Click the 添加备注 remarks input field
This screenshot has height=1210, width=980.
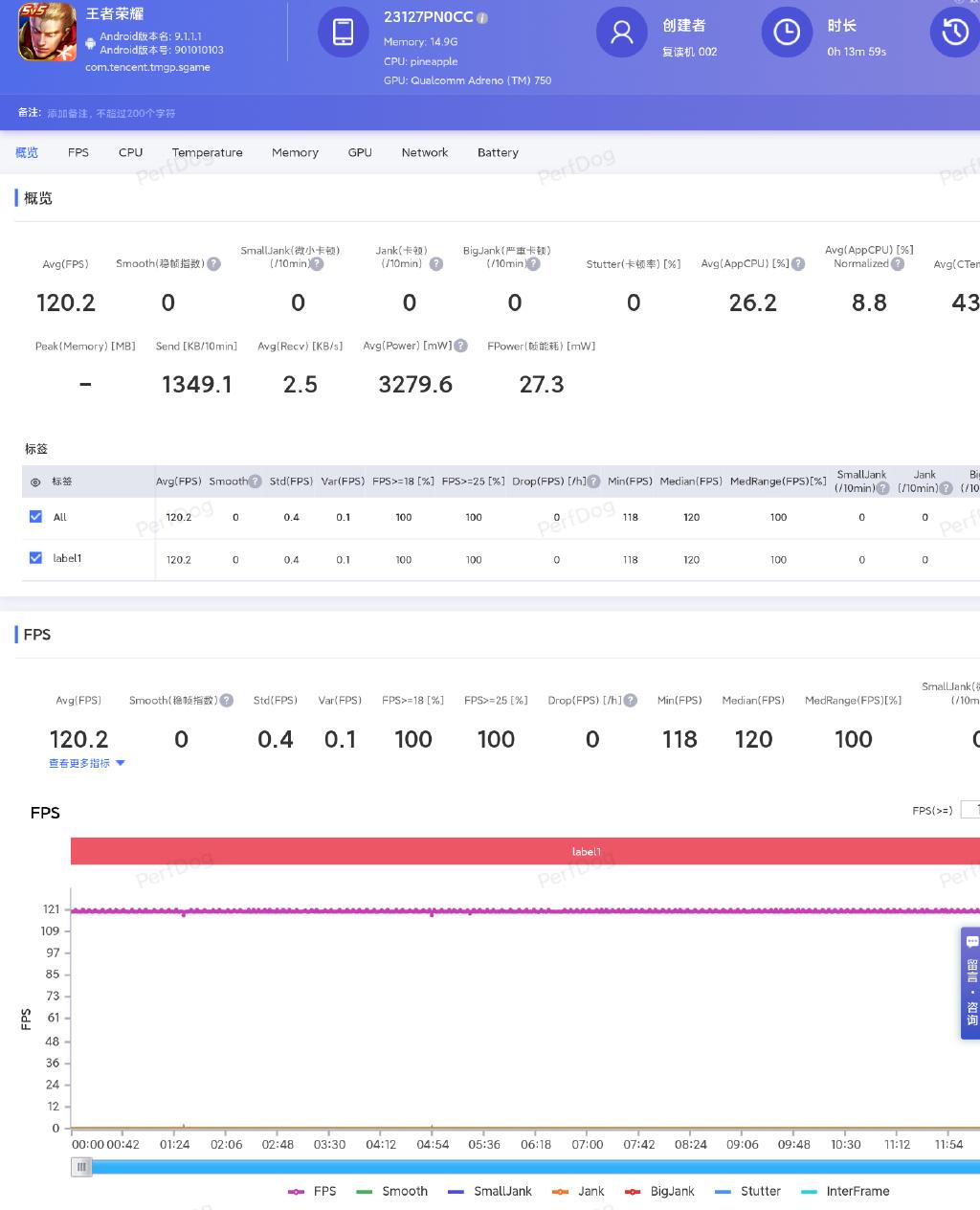click(x=111, y=113)
